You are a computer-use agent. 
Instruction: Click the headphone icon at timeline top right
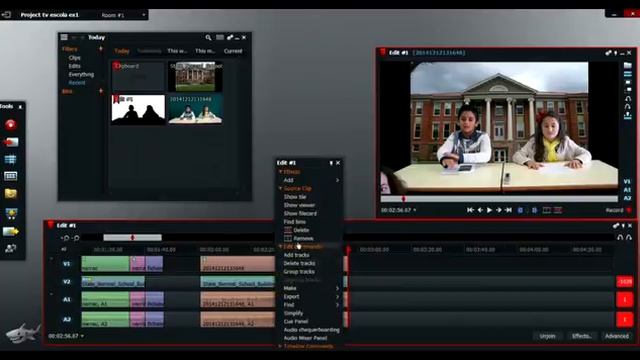(620, 238)
